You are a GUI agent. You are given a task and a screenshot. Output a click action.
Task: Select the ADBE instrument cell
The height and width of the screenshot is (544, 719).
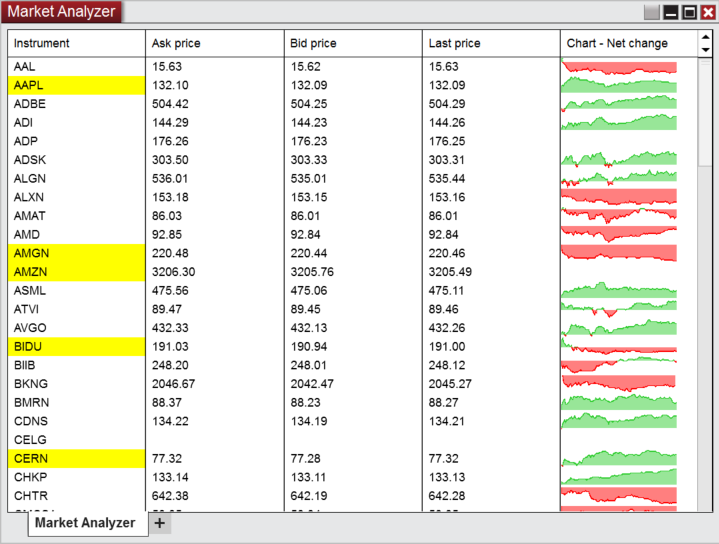click(76, 104)
